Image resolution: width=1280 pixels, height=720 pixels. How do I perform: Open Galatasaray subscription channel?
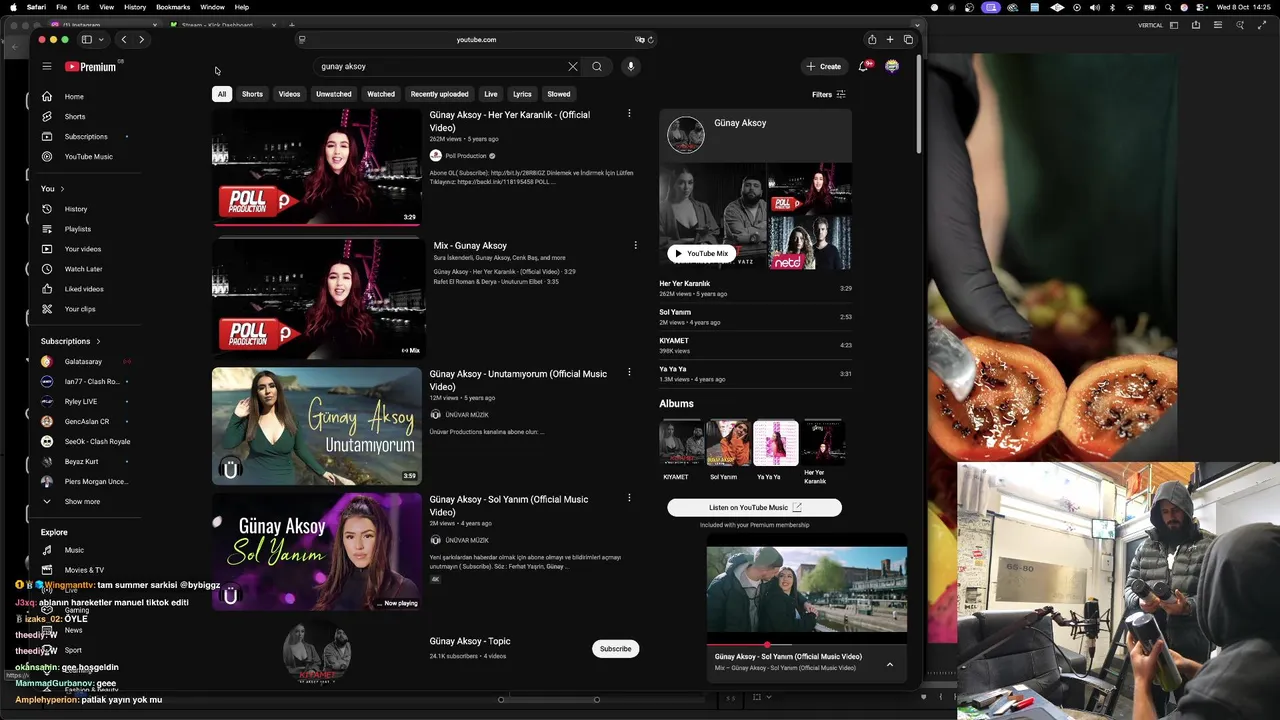(85, 362)
